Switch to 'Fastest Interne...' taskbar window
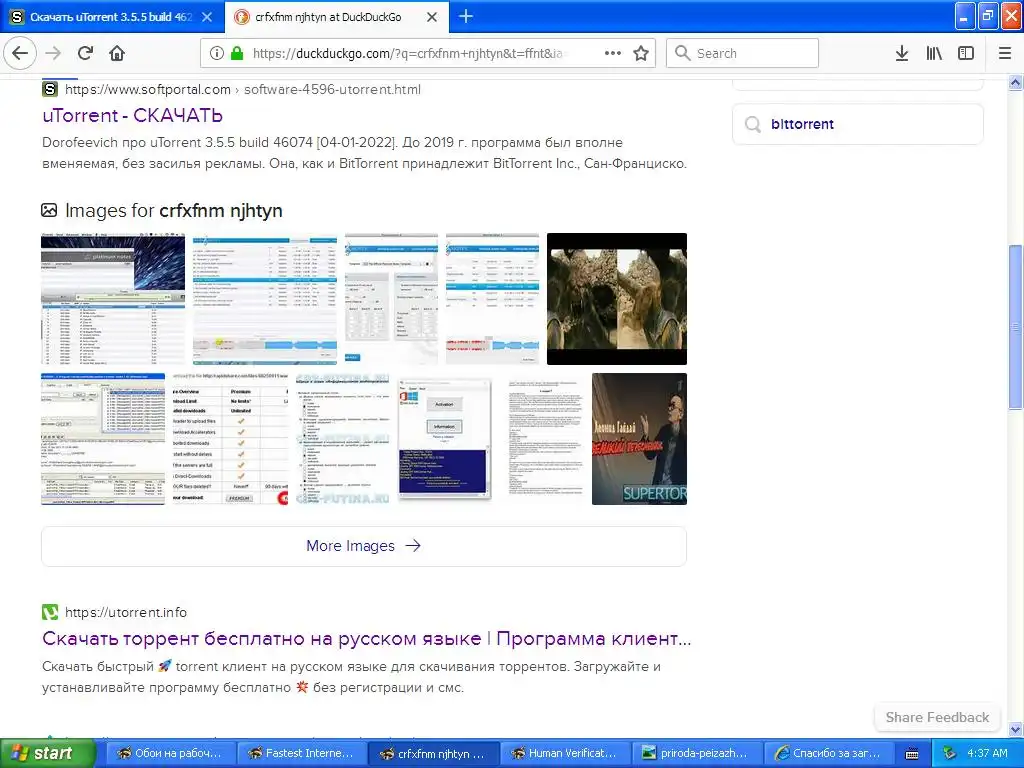The width and height of the screenshot is (1024, 768). tap(301, 754)
